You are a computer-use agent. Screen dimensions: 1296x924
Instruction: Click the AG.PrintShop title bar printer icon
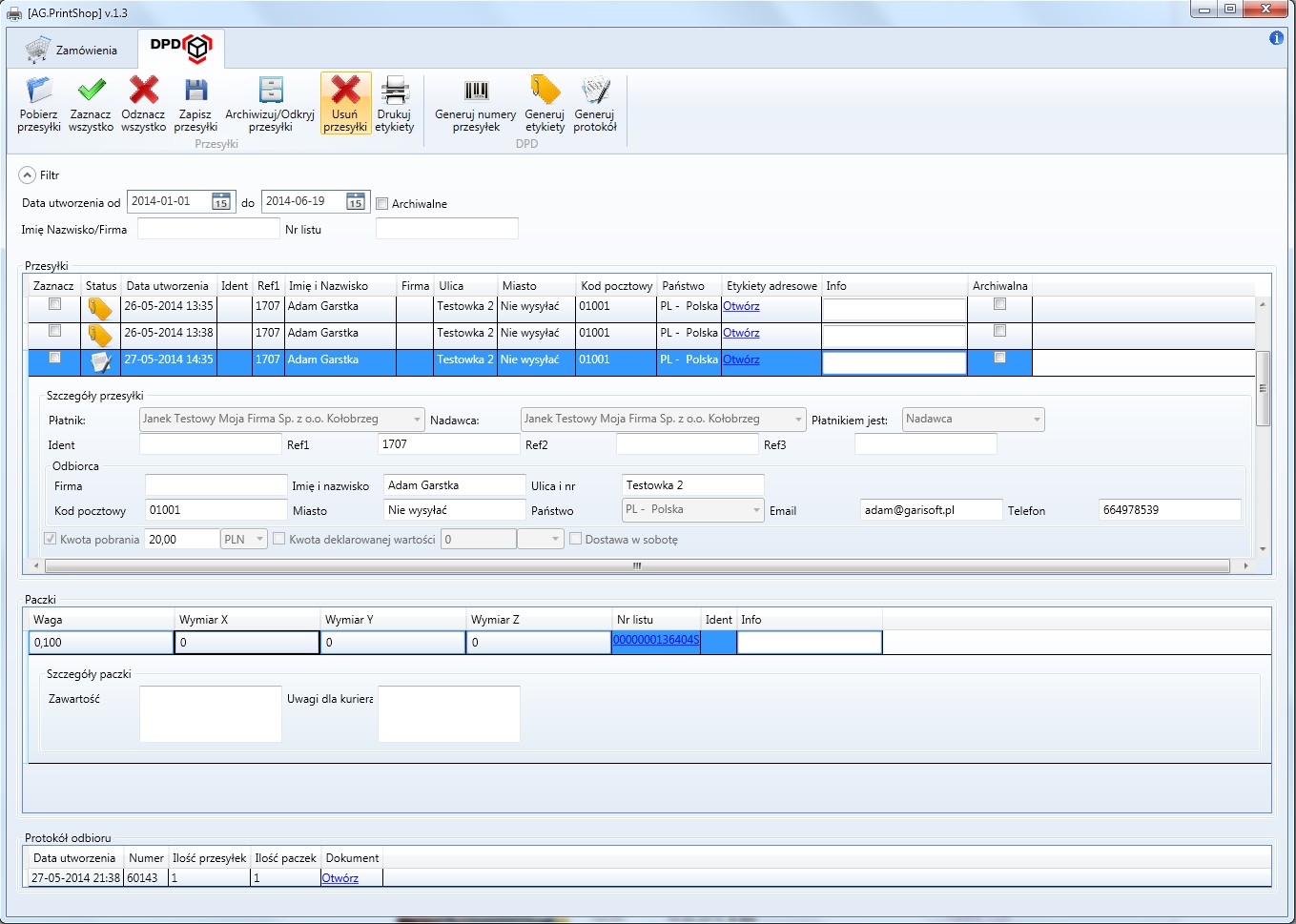pos(14,12)
